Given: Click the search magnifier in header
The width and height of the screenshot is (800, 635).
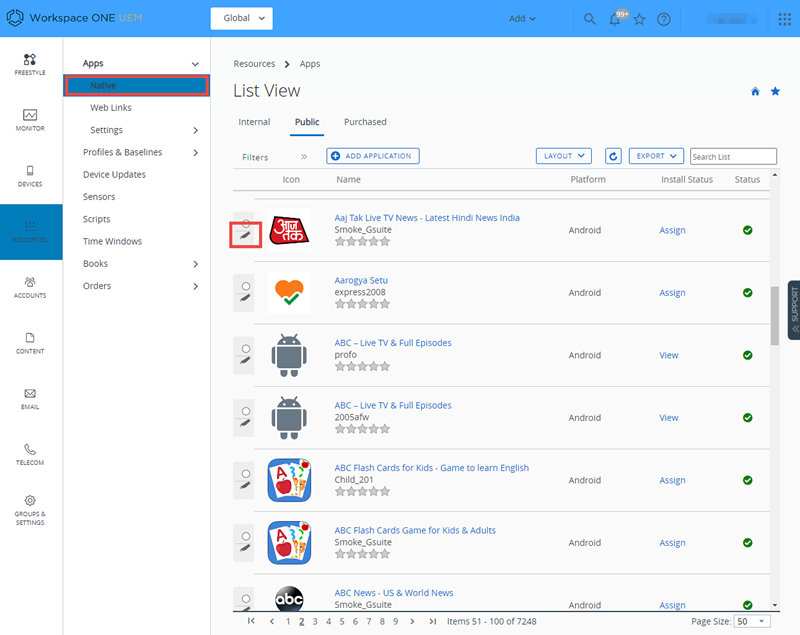Looking at the screenshot, I should 589,19.
